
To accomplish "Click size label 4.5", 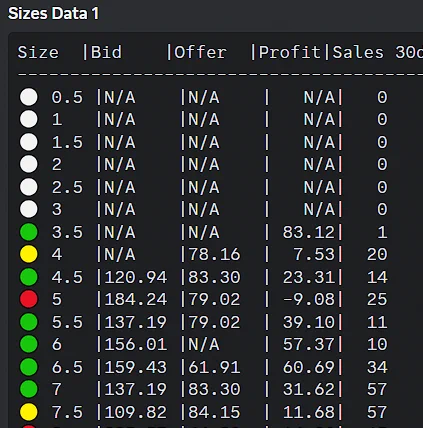I will (x=67, y=277).
